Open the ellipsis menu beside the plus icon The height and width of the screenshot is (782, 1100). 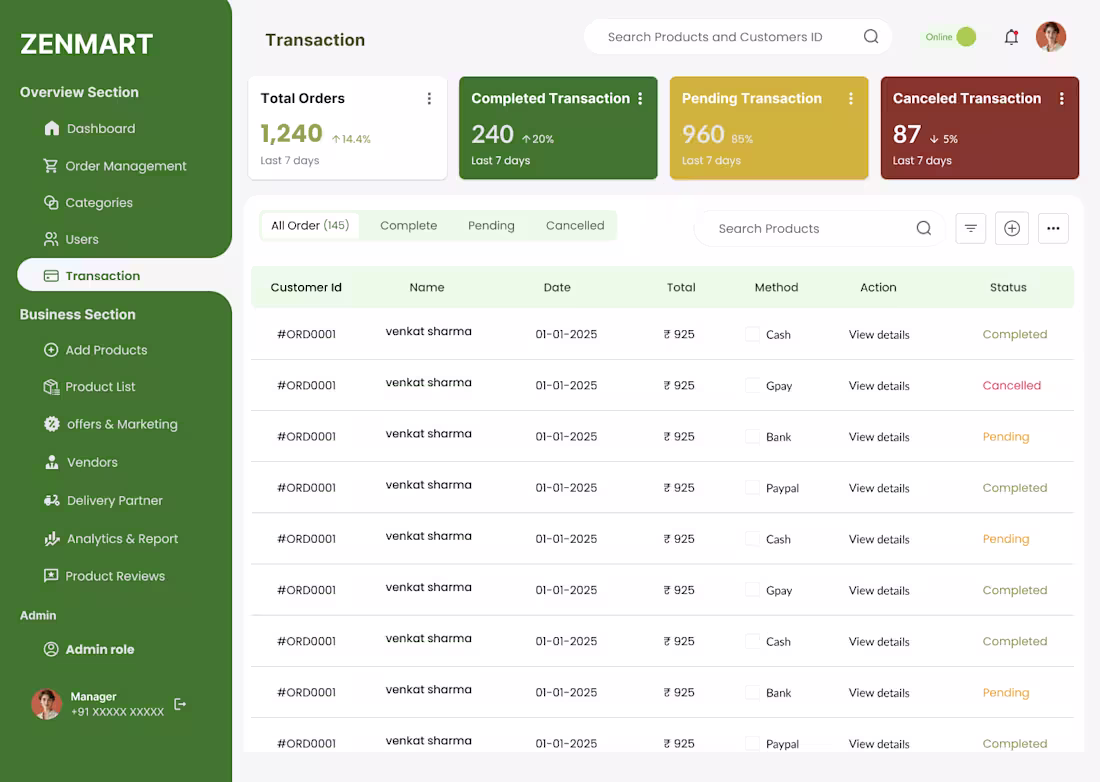1053,228
